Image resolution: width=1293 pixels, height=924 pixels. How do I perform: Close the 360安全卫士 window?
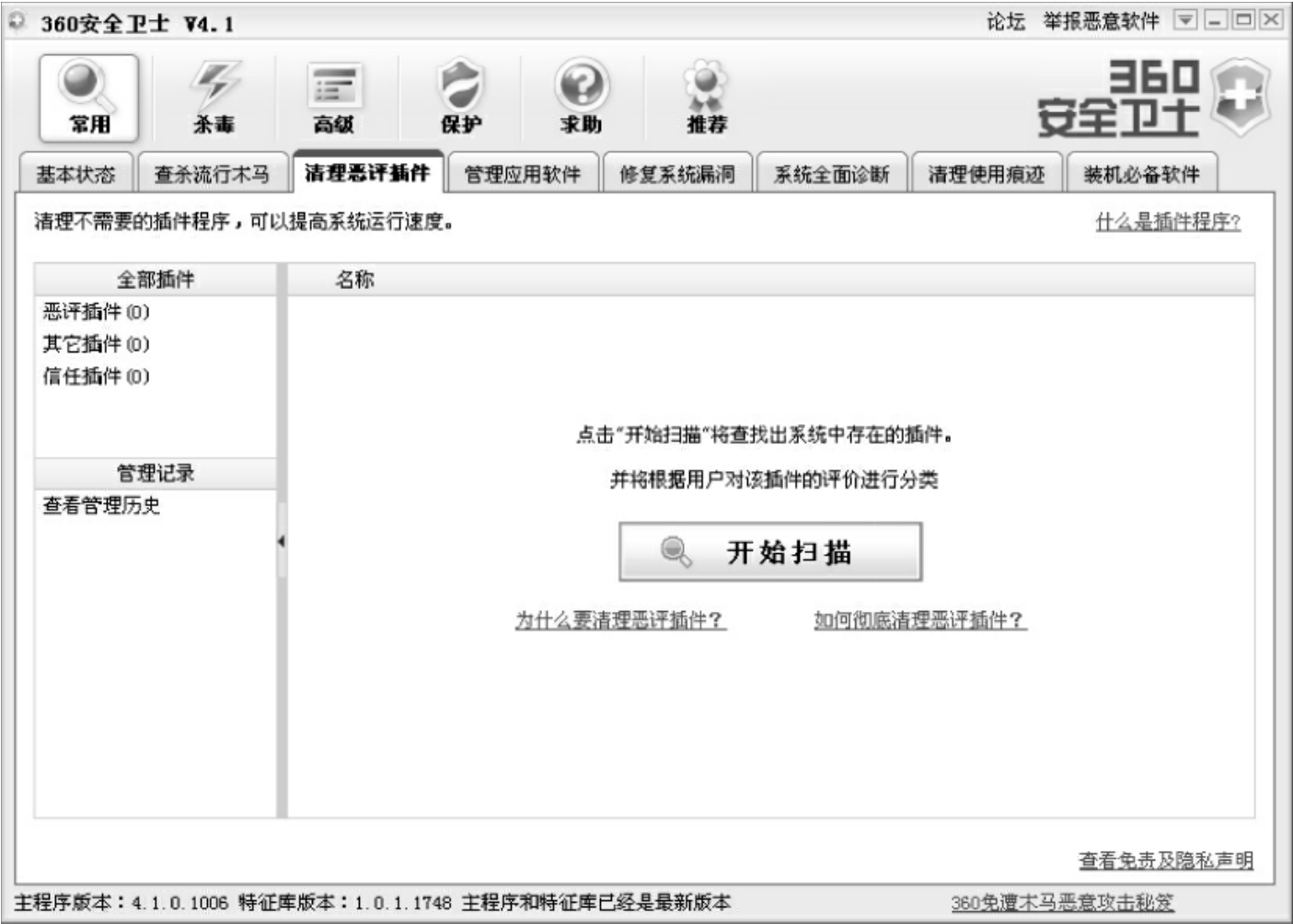point(1272,20)
